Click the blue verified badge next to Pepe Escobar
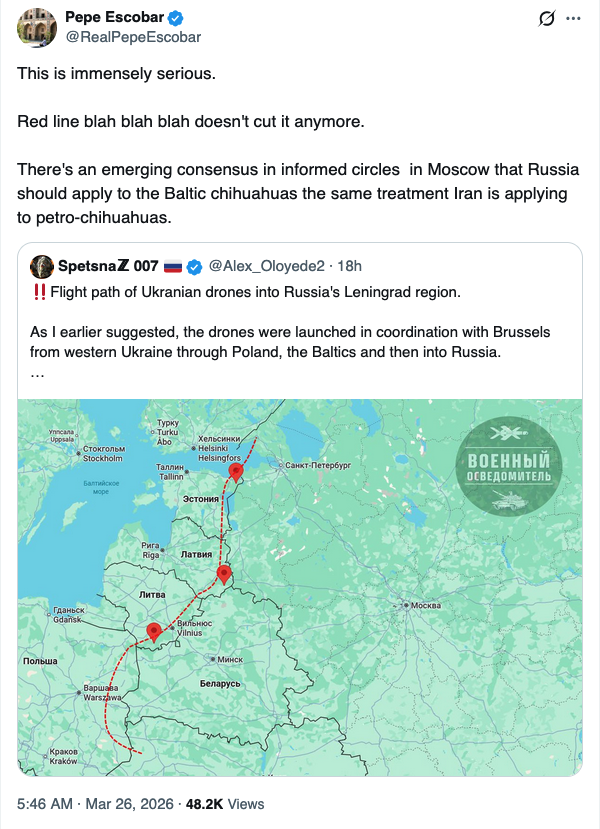Viewport: 600px width, 829px height. (x=175, y=17)
